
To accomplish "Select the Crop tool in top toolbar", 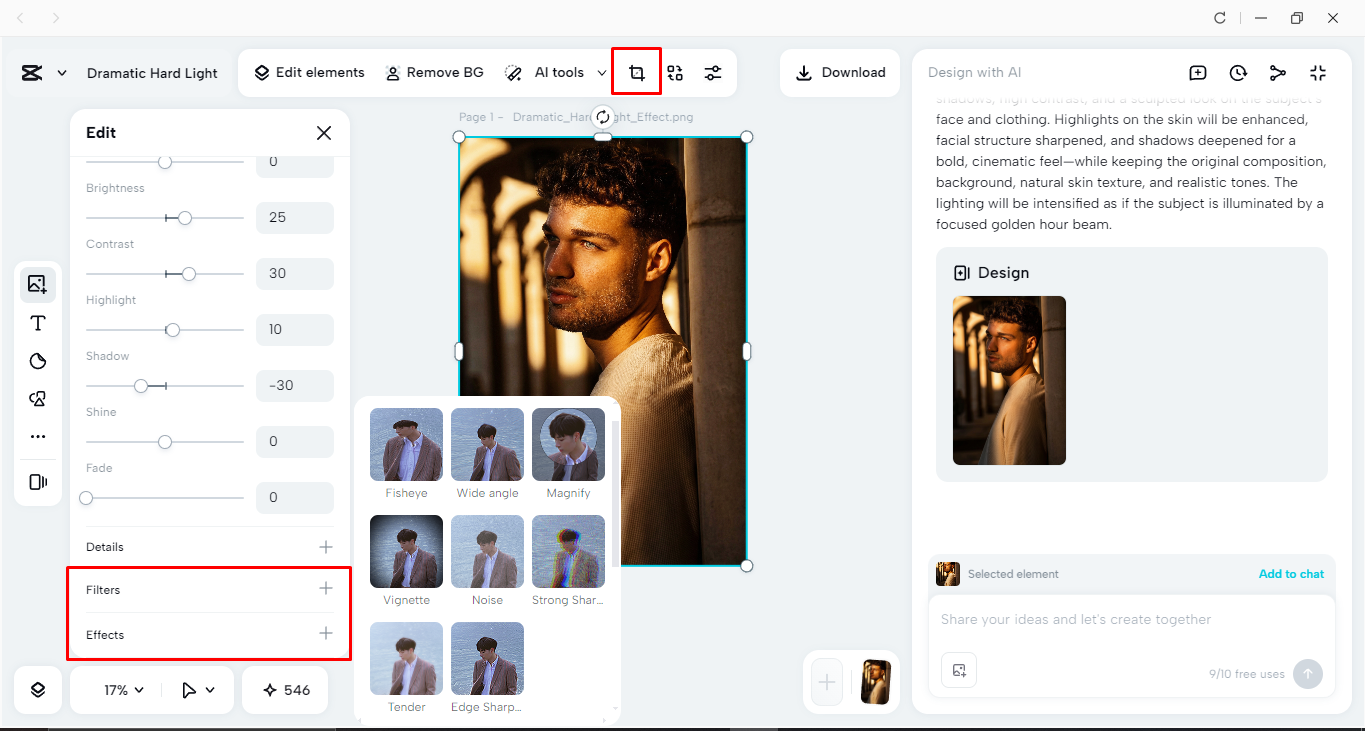I will click(636, 73).
